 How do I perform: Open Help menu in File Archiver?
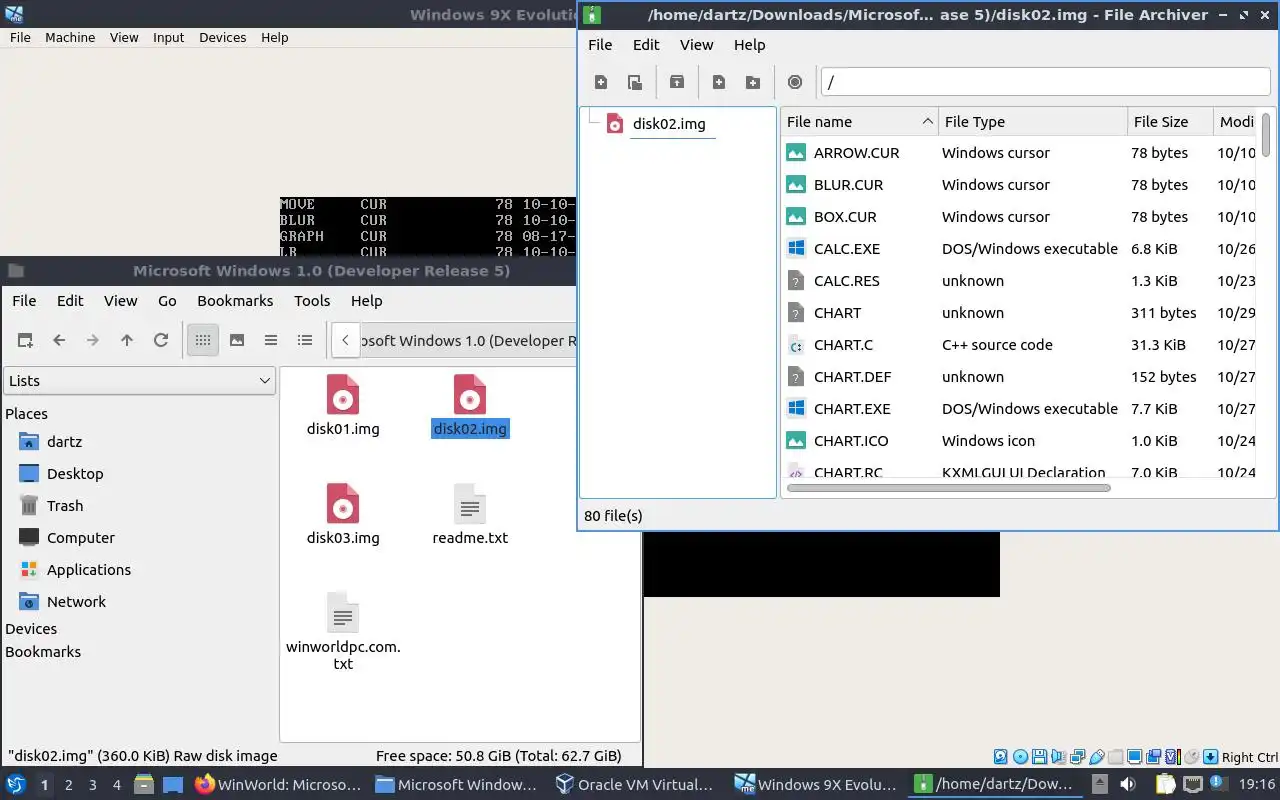[x=749, y=44]
